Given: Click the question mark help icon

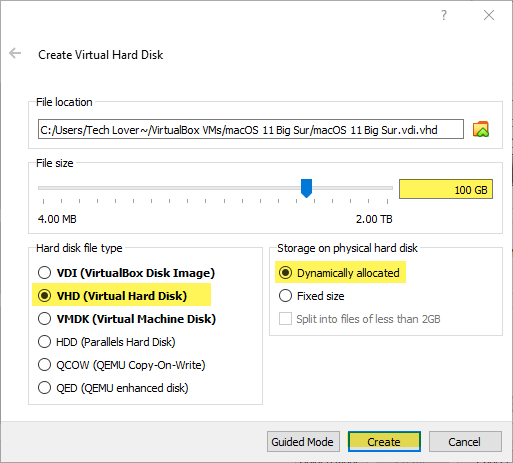Looking at the screenshot, I should pyautogui.click(x=444, y=15).
